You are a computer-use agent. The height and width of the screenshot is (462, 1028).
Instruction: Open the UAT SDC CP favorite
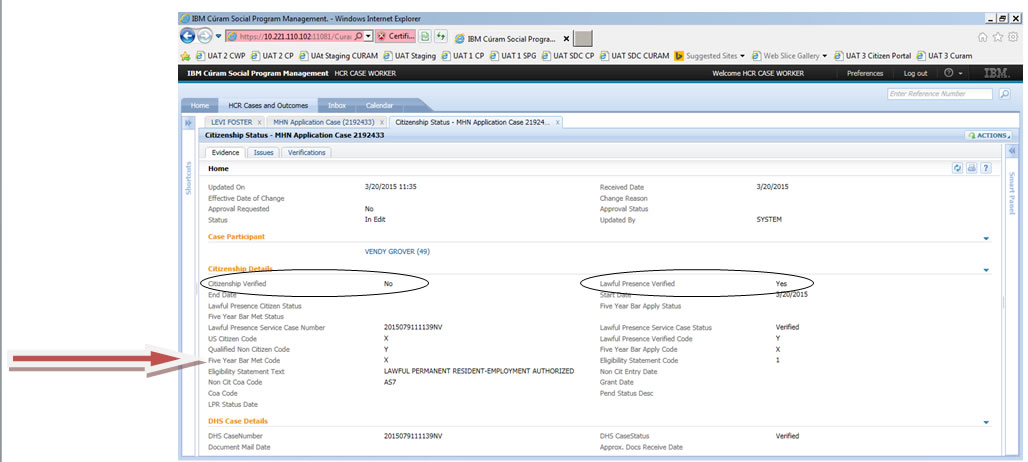pos(568,56)
